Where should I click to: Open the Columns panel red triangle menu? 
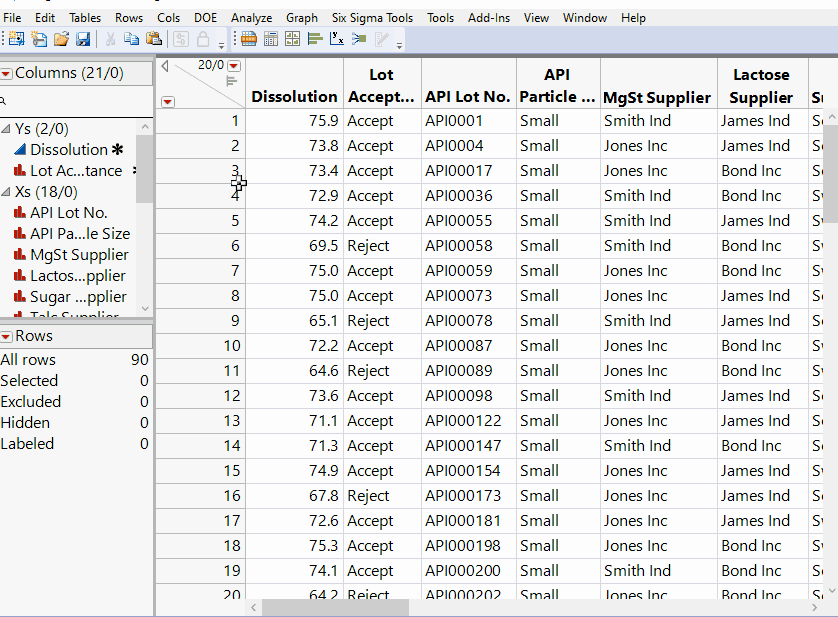click(x=6, y=73)
